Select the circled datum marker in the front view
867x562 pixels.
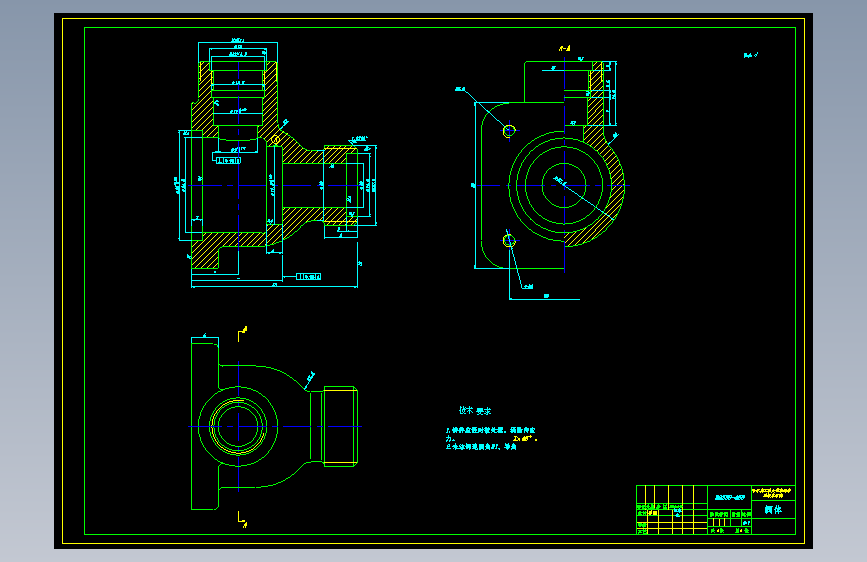coord(275,139)
